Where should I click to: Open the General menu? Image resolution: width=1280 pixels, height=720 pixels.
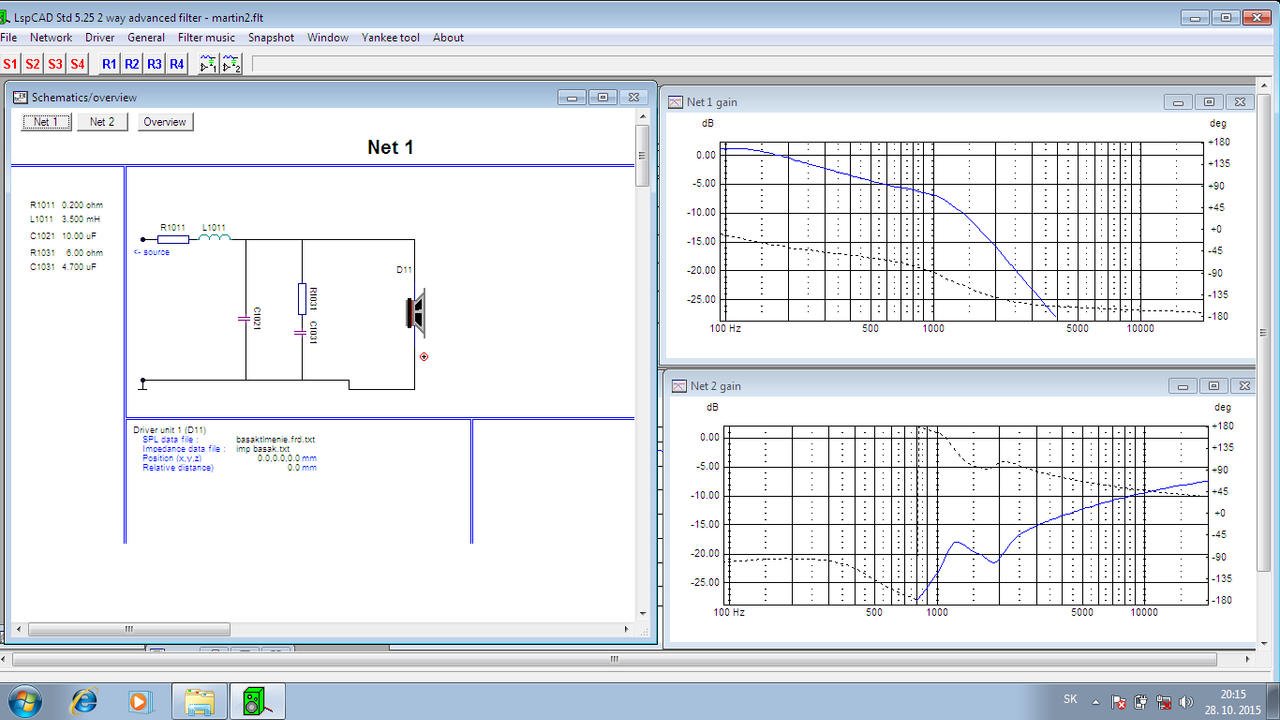(146, 37)
